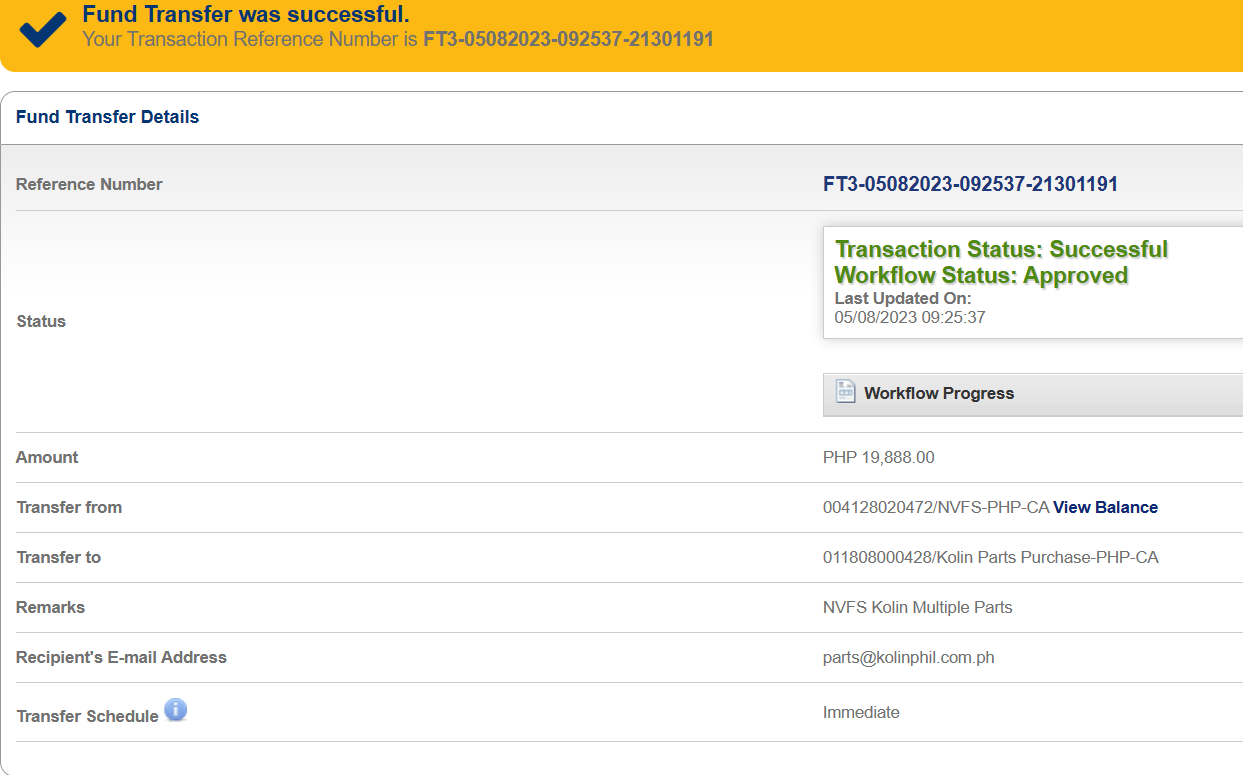Click the Immediate transfer schedule value
1243x775 pixels.
click(x=861, y=712)
